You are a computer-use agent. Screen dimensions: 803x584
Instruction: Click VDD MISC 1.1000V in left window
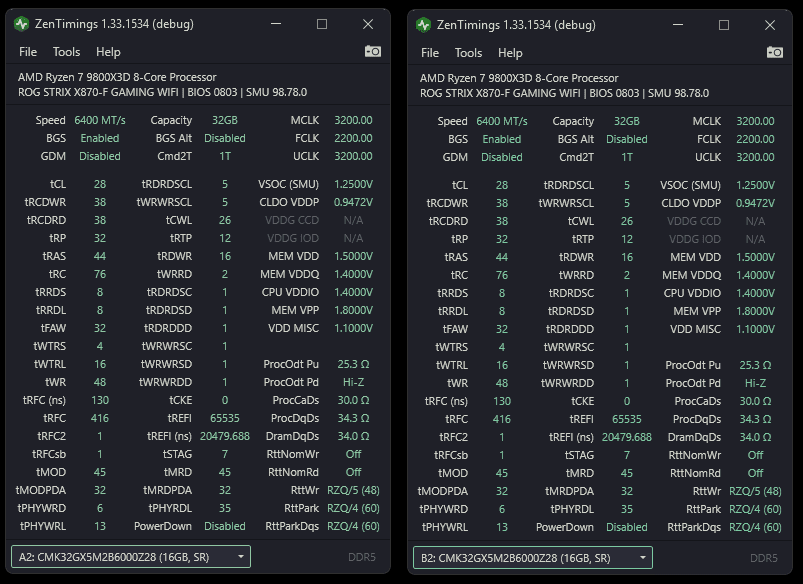click(x=353, y=328)
